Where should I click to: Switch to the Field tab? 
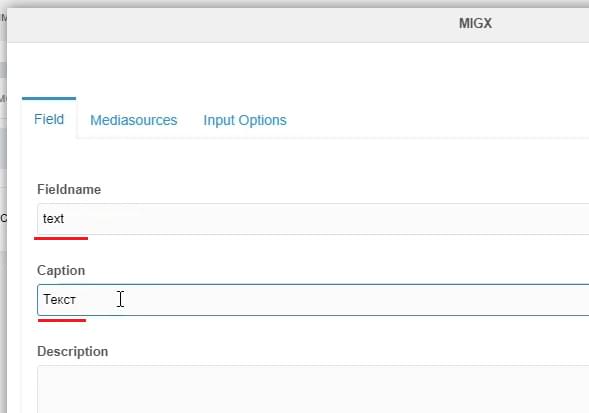click(x=49, y=120)
